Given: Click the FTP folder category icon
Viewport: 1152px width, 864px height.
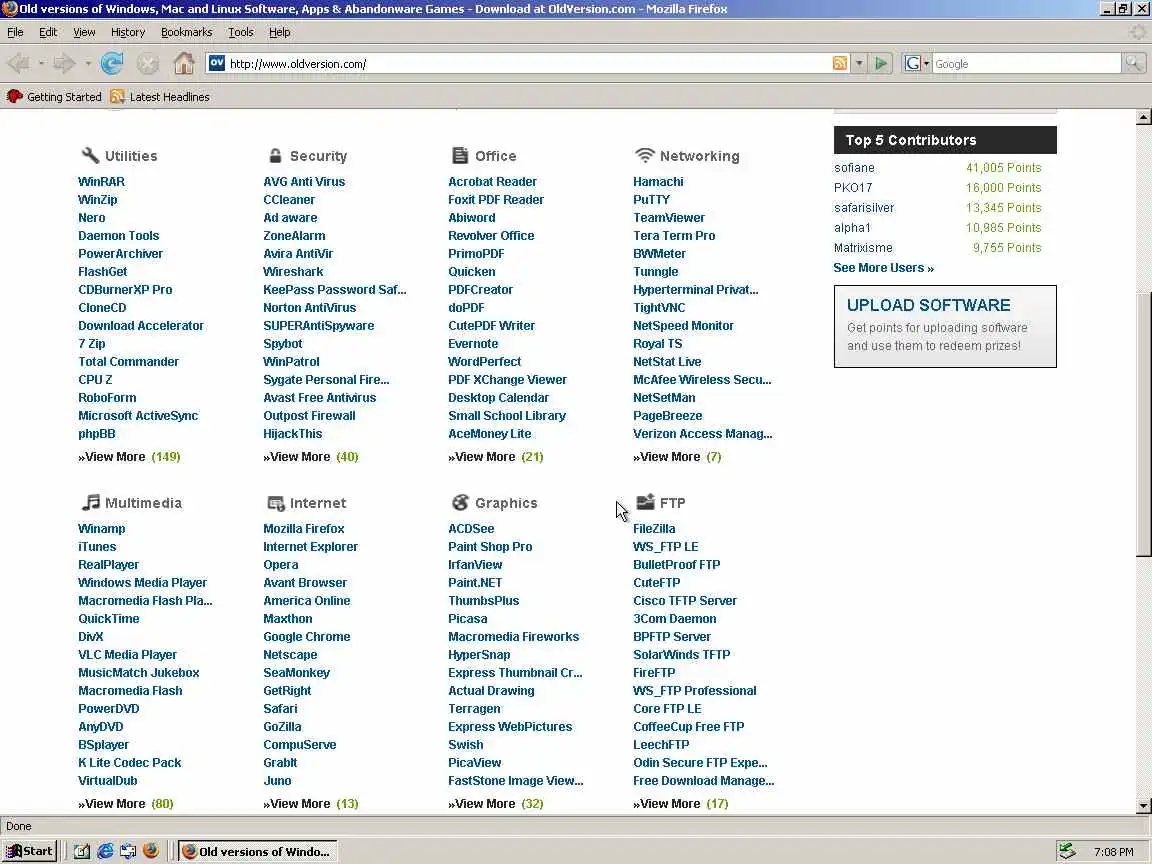Looking at the screenshot, I should click(645, 502).
